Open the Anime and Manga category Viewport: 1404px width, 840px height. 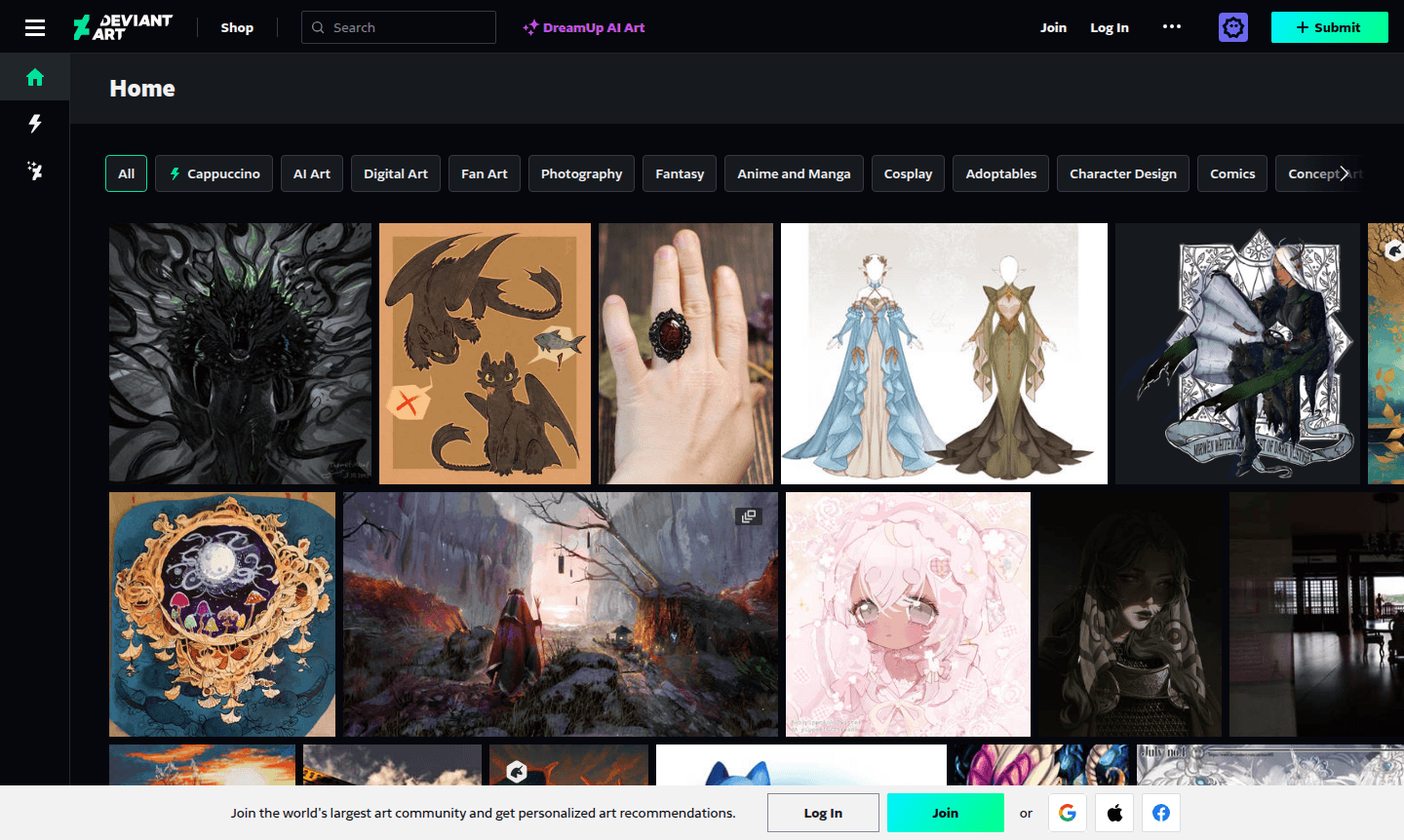point(794,172)
